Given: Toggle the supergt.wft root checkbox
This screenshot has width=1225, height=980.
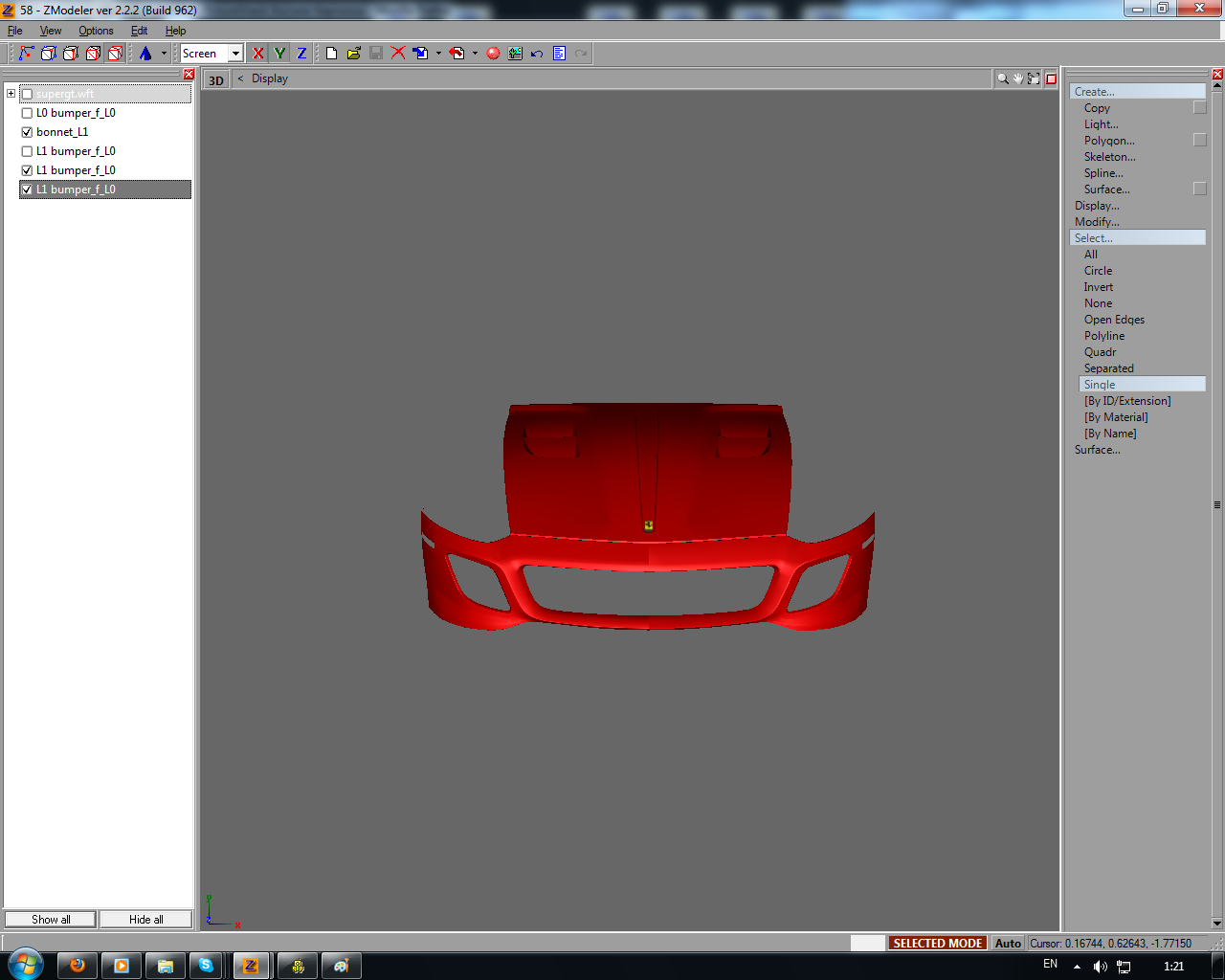Looking at the screenshot, I should click(27, 94).
